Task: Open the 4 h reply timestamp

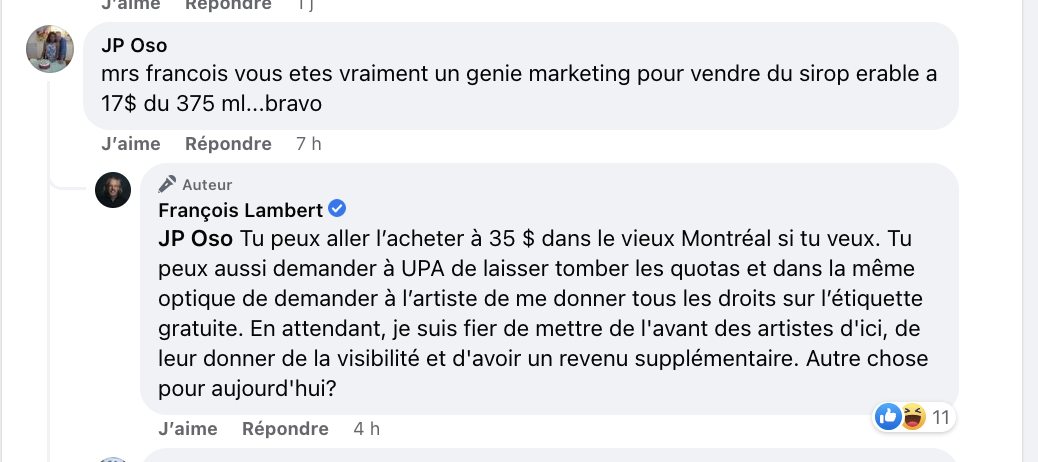Action: (366, 429)
